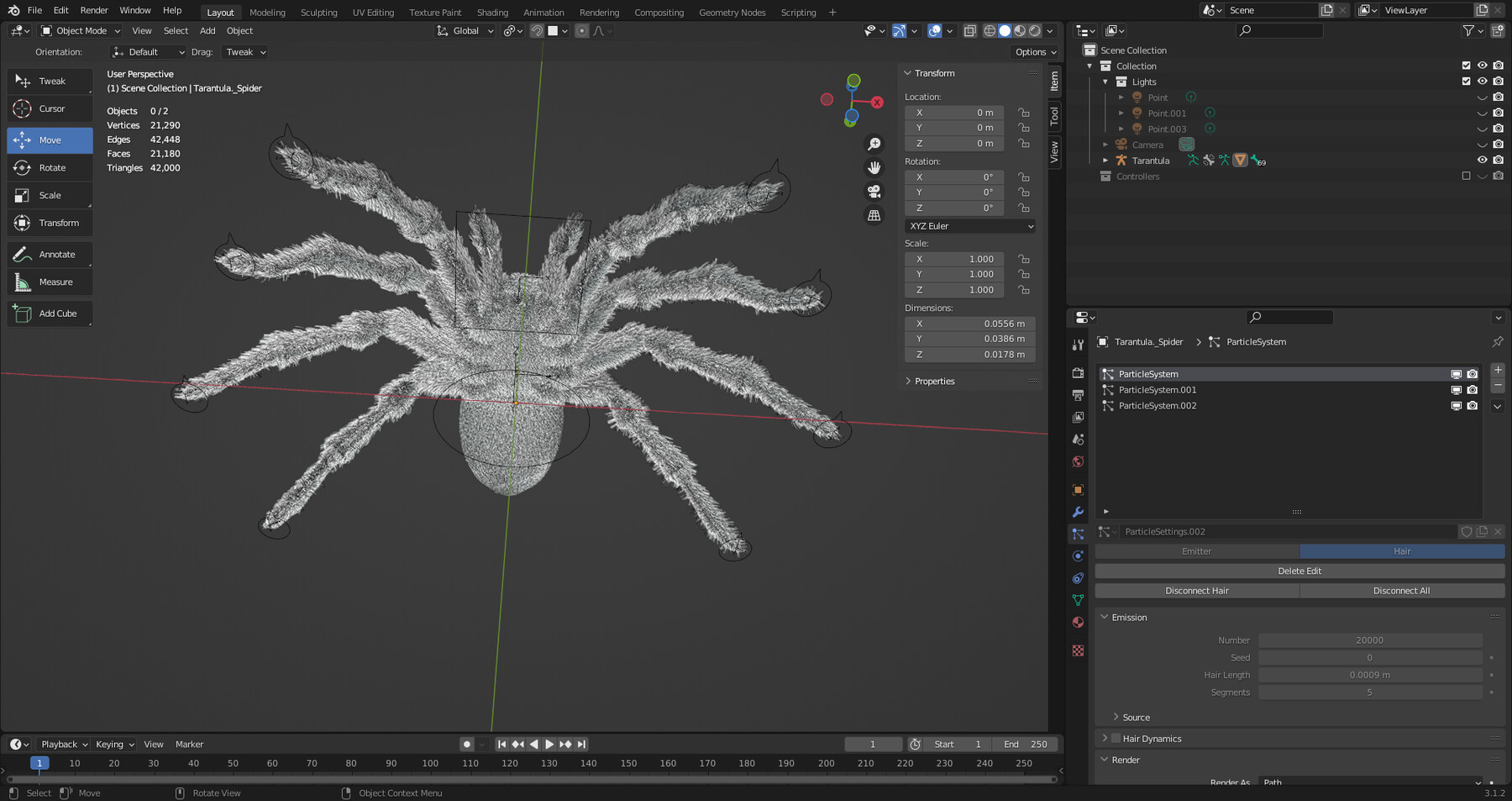
Task: Click frame 100 on the timeline
Action: [430, 763]
